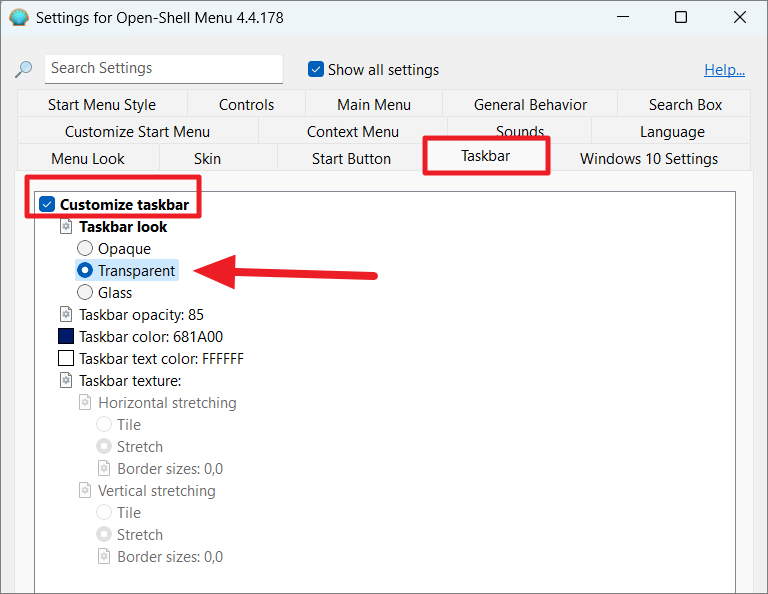Click icon beside first Border sizes under Horizontal
768x594 pixels.
(x=104, y=469)
